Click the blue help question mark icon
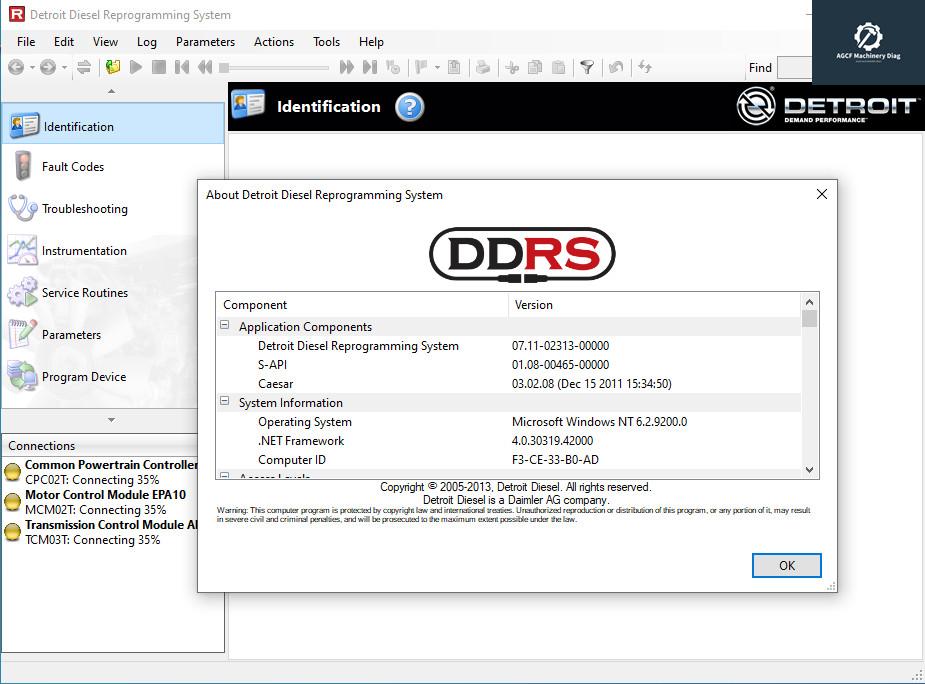Screen dimensions: 925x684 410,107
